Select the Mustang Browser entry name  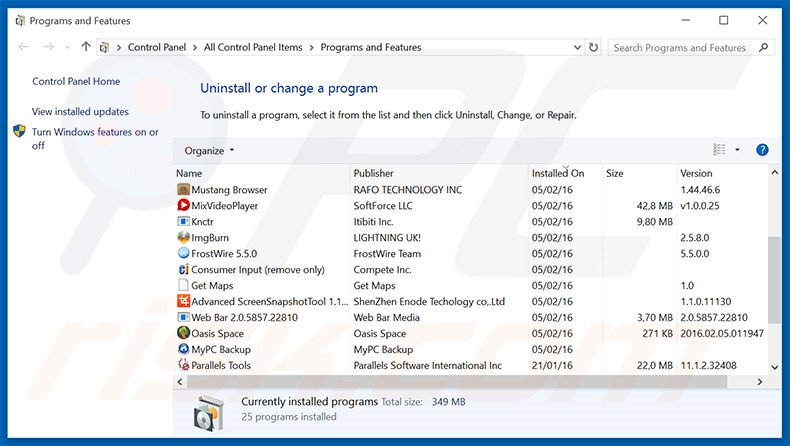tap(229, 190)
